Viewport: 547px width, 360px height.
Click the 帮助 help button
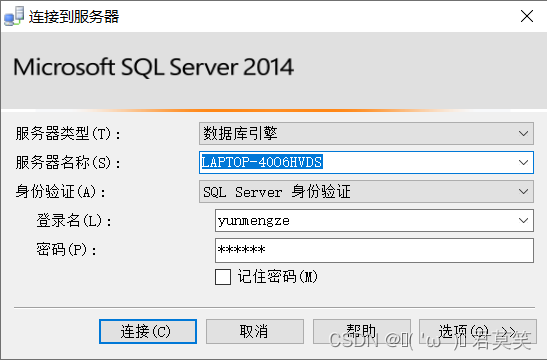tap(362, 331)
